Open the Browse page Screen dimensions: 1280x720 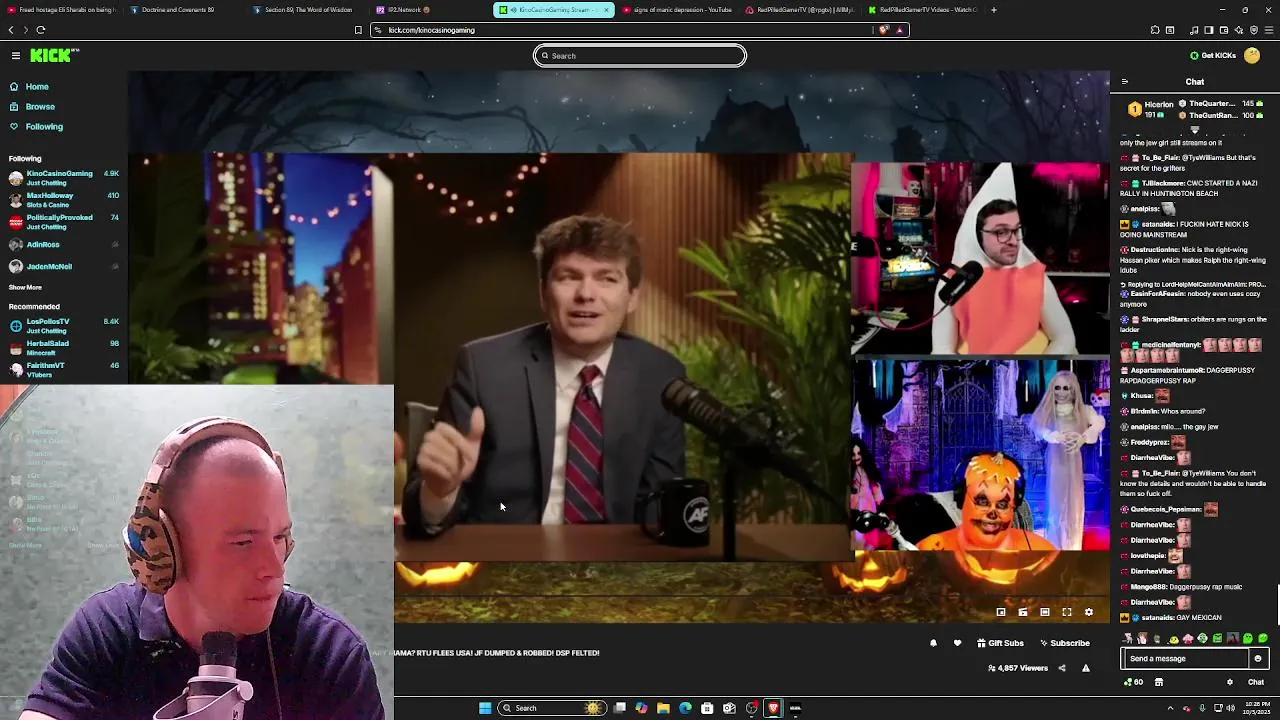(32, 107)
